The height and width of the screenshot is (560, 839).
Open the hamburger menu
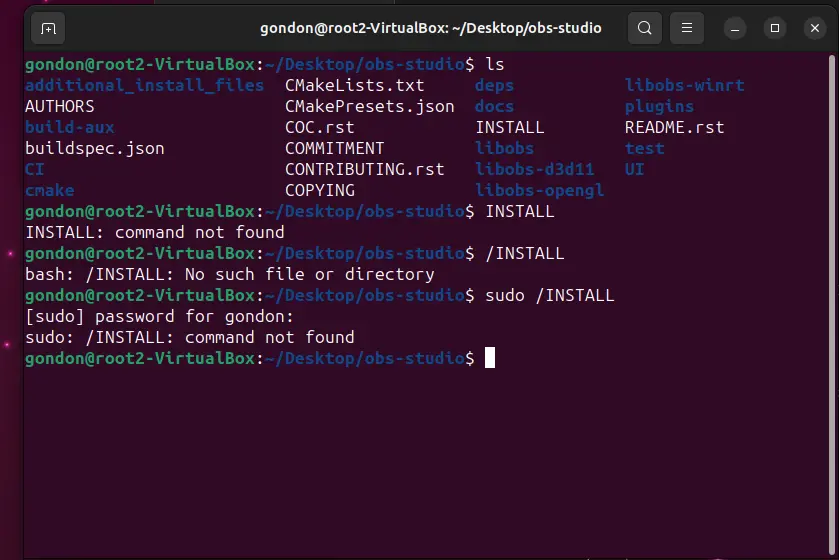pyautogui.click(x=687, y=28)
